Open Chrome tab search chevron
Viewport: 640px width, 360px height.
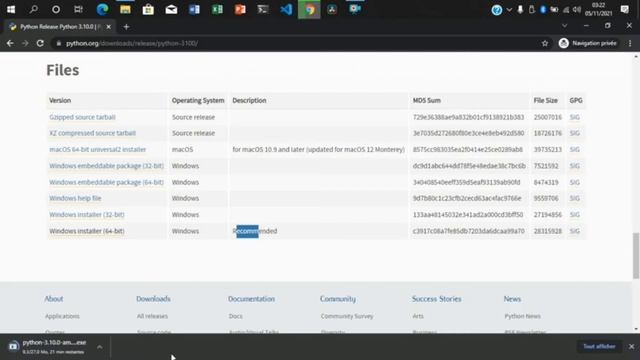[564, 26]
